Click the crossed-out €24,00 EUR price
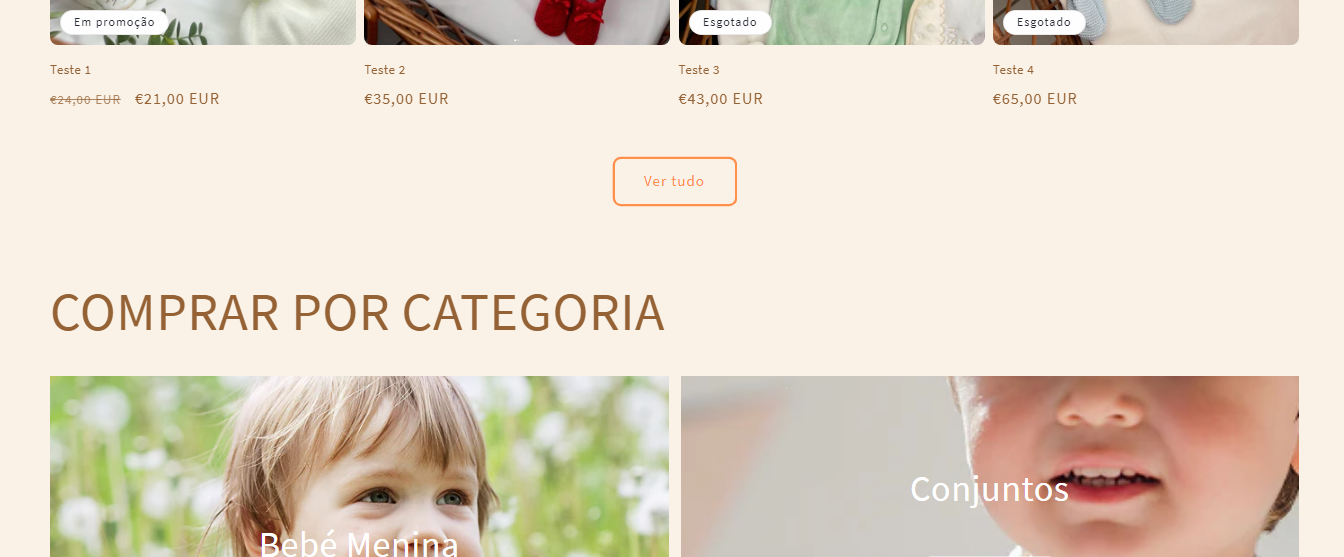 [x=85, y=100]
